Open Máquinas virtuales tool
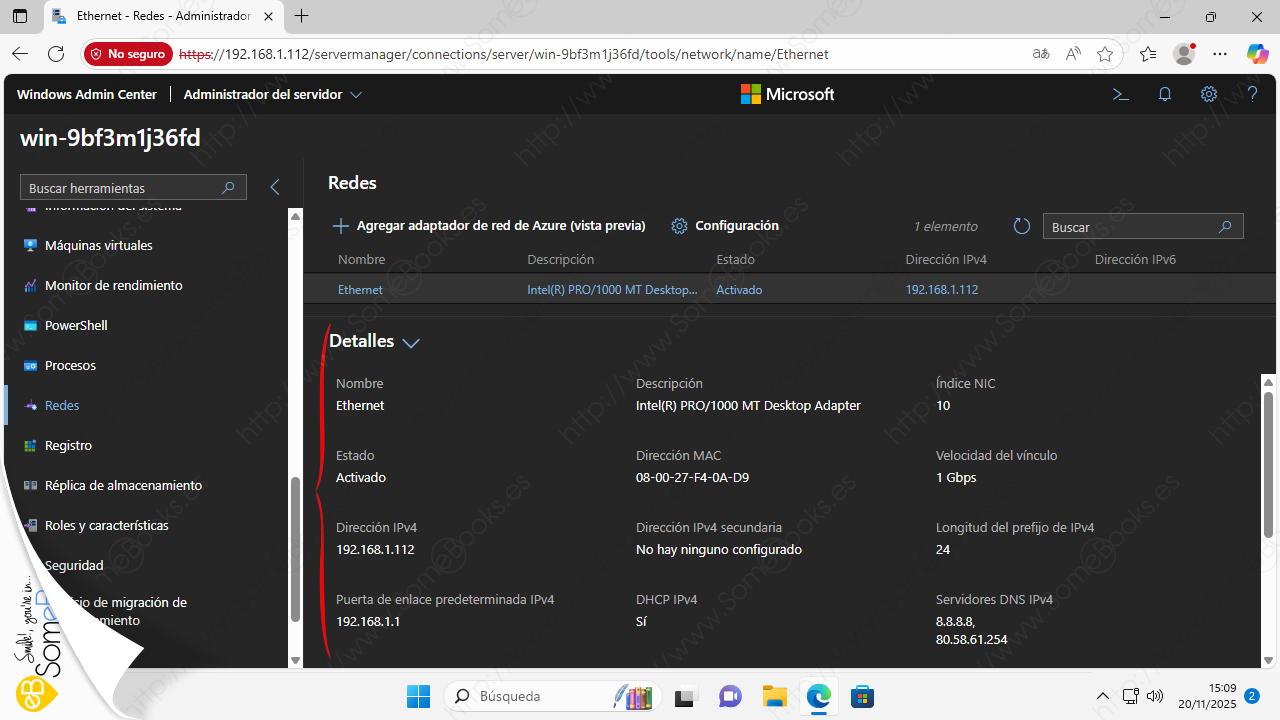The height and width of the screenshot is (720, 1280). coord(98,245)
